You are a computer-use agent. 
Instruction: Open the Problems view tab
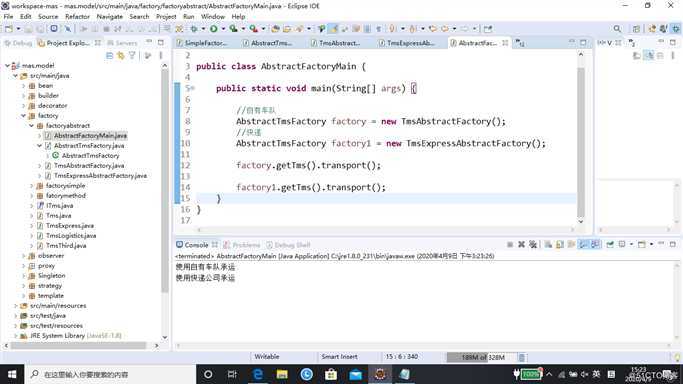point(242,245)
